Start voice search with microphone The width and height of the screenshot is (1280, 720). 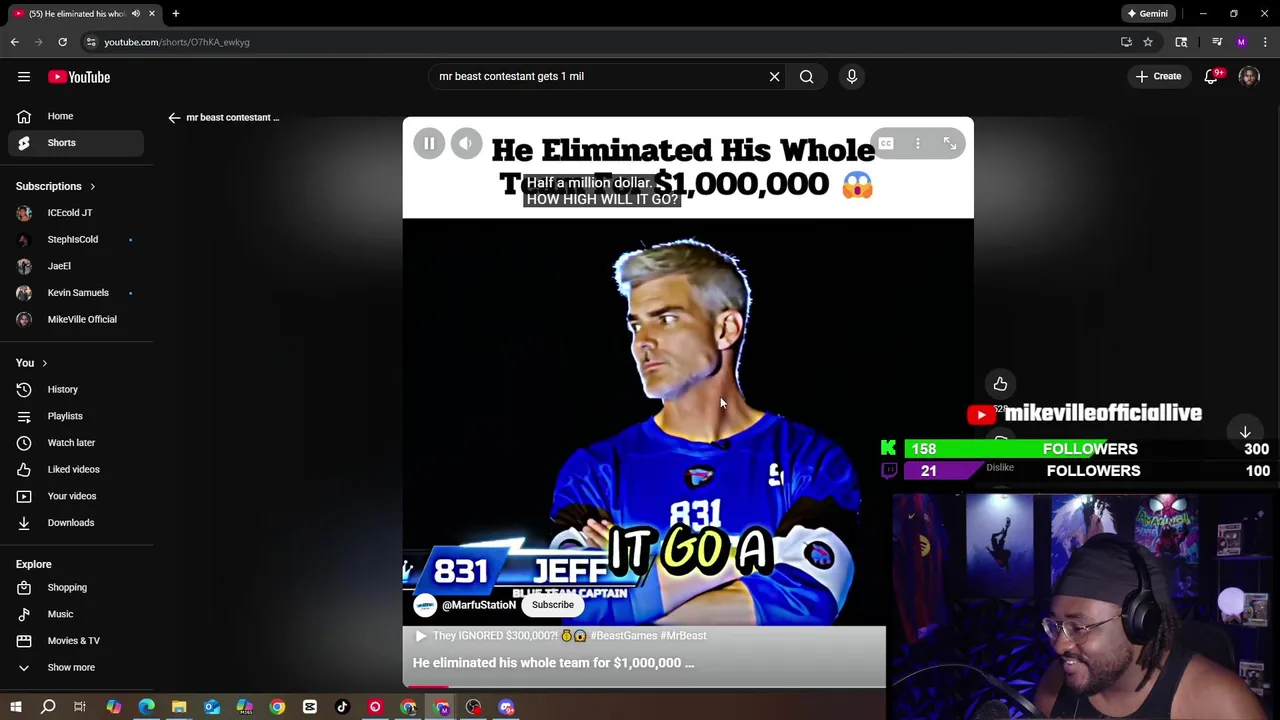[852, 76]
